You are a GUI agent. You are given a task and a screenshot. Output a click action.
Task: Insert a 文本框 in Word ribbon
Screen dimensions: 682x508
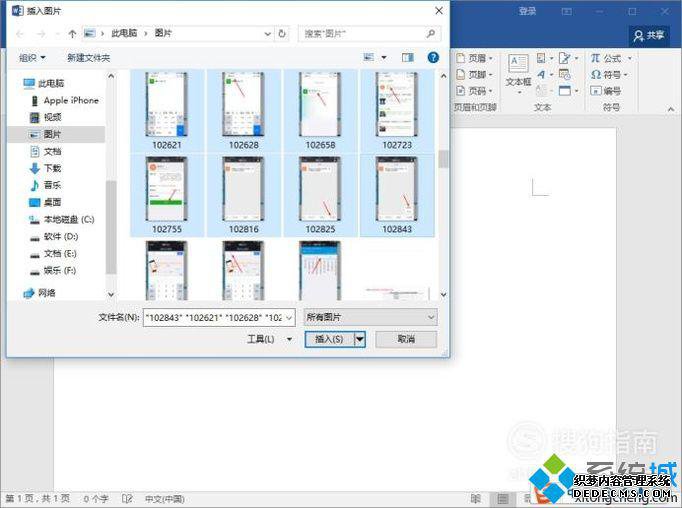click(518, 74)
